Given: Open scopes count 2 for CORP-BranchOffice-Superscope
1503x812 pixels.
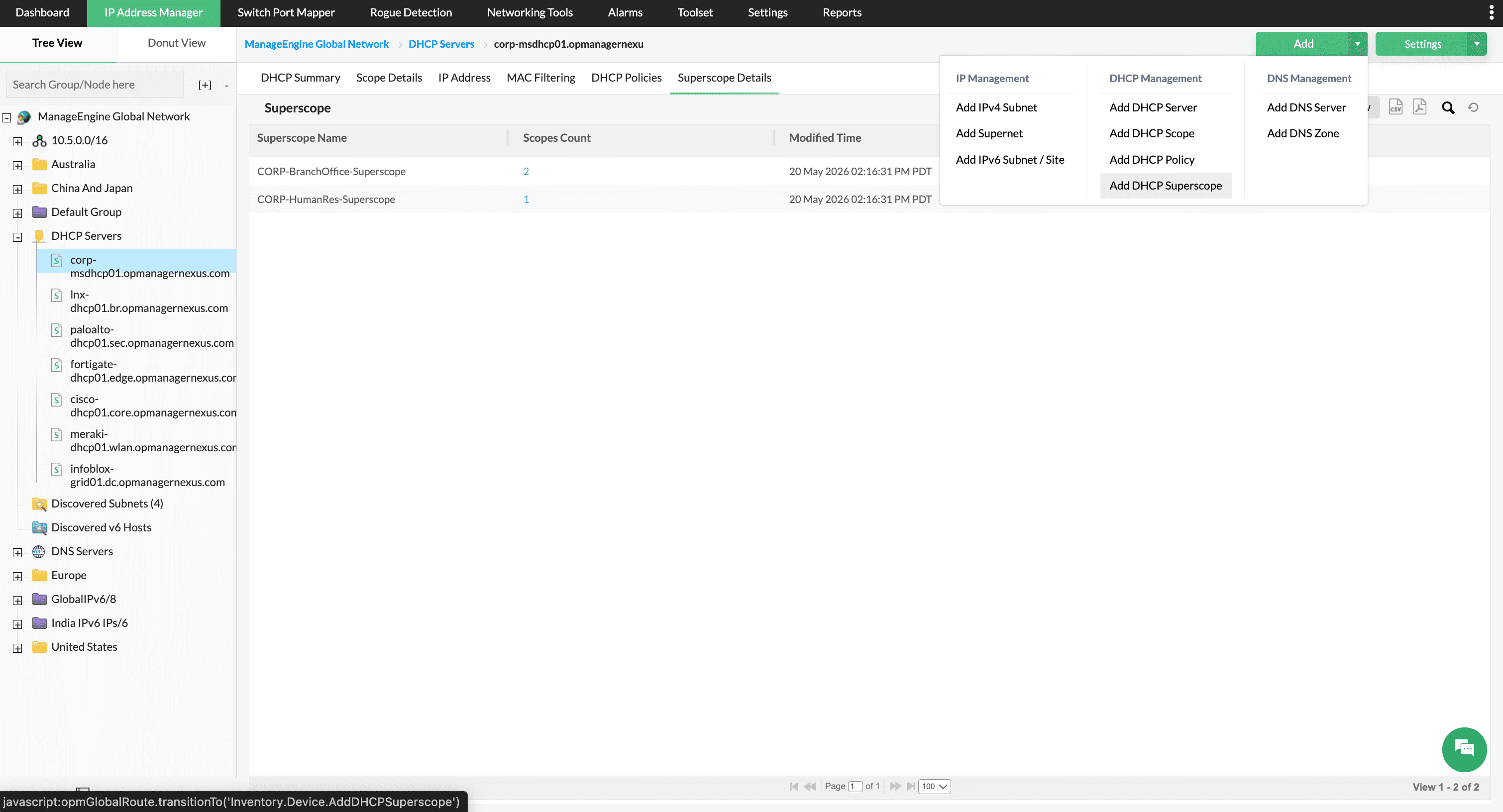Looking at the screenshot, I should pyautogui.click(x=526, y=172).
